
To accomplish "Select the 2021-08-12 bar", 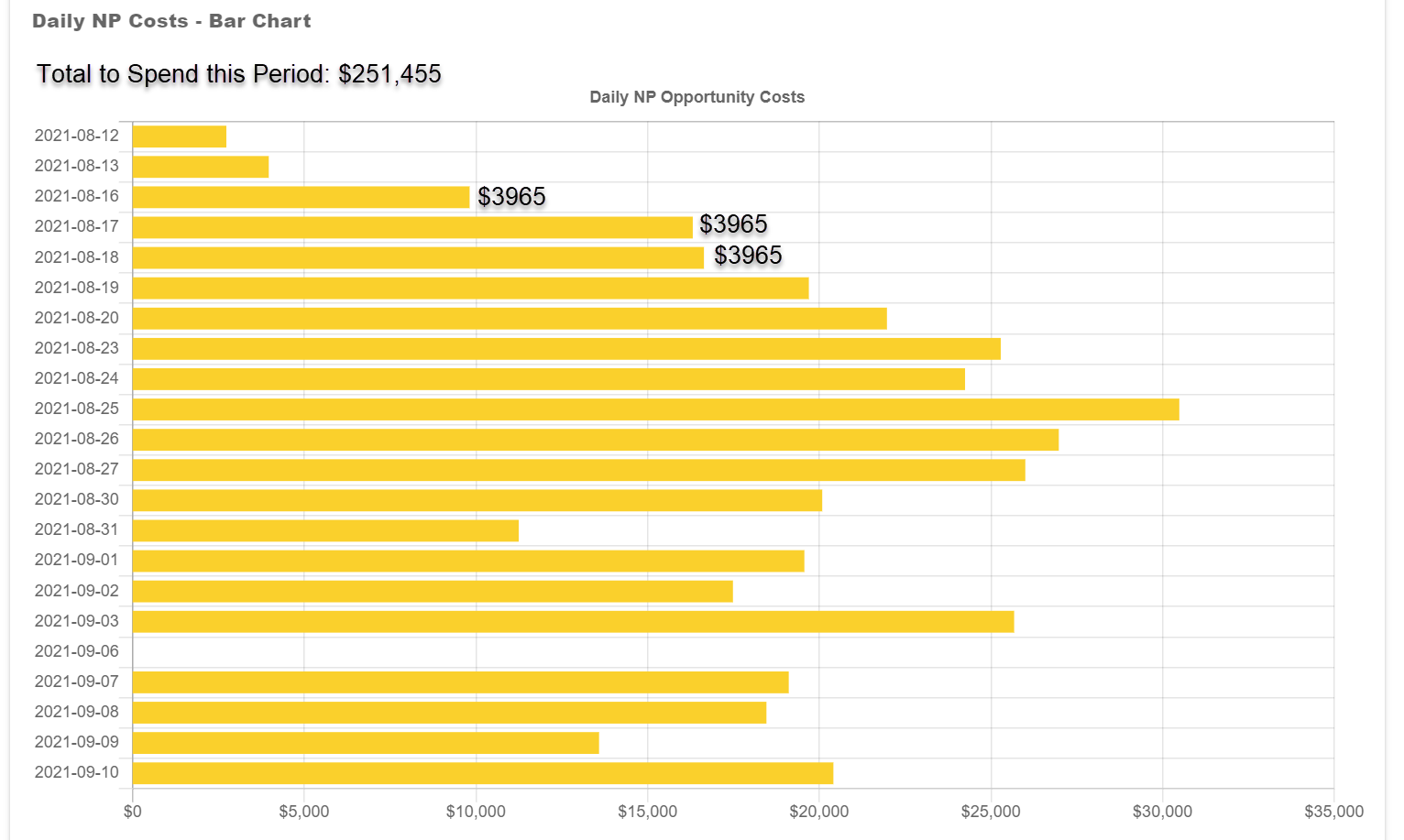I will 180,136.
